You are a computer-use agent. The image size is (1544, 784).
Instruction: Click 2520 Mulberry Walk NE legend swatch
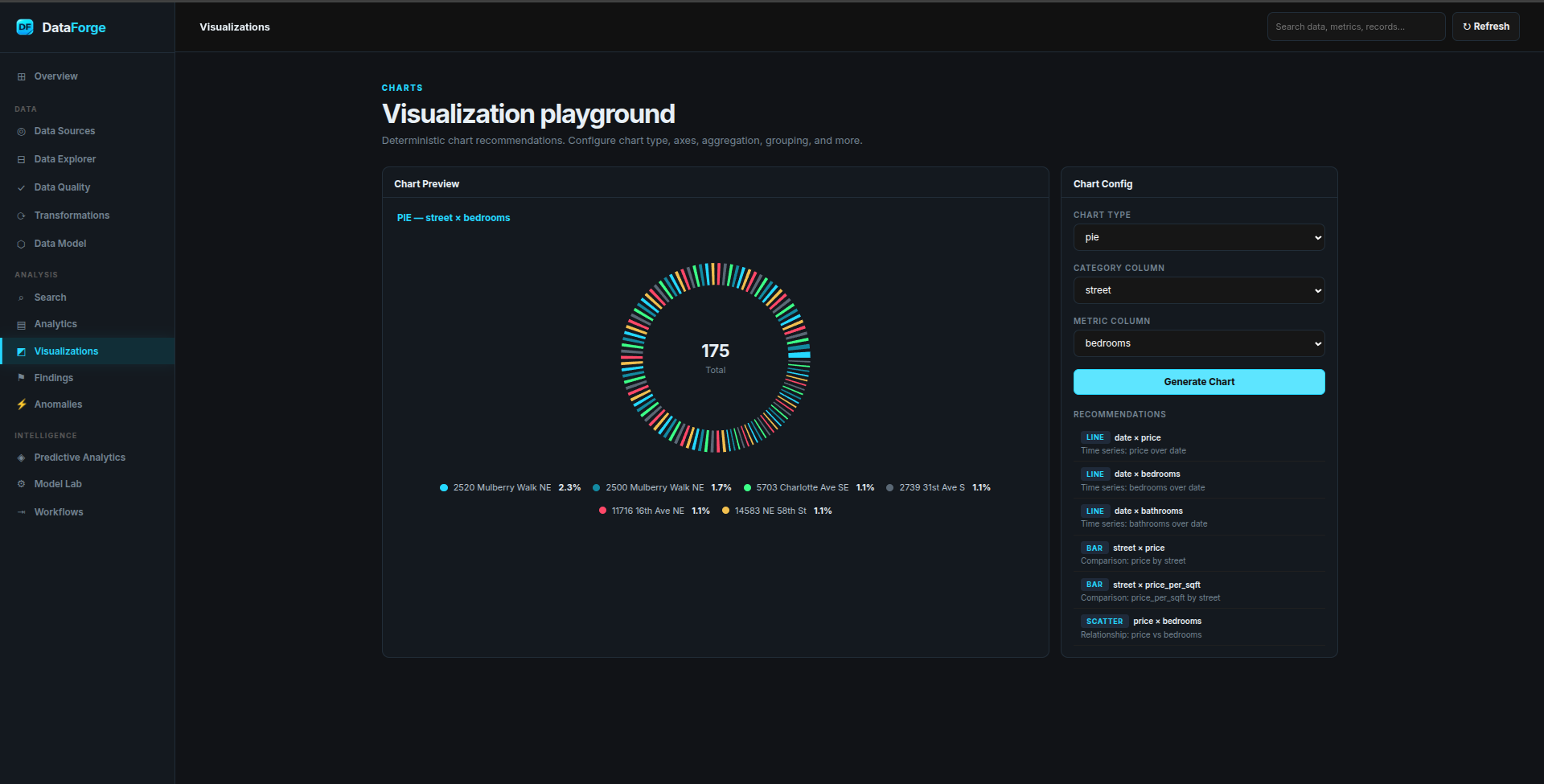pyautogui.click(x=444, y=487)
